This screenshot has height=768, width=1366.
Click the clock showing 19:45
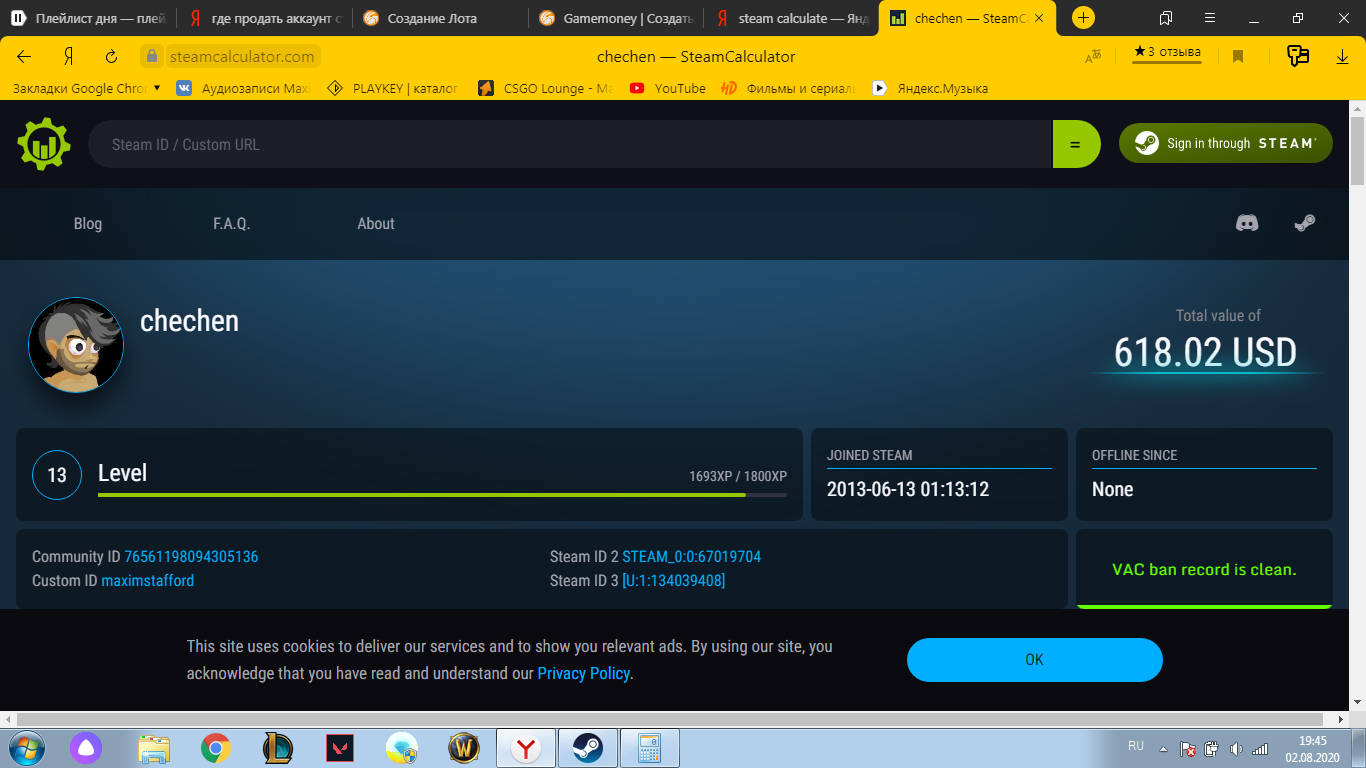[1313, 740]
